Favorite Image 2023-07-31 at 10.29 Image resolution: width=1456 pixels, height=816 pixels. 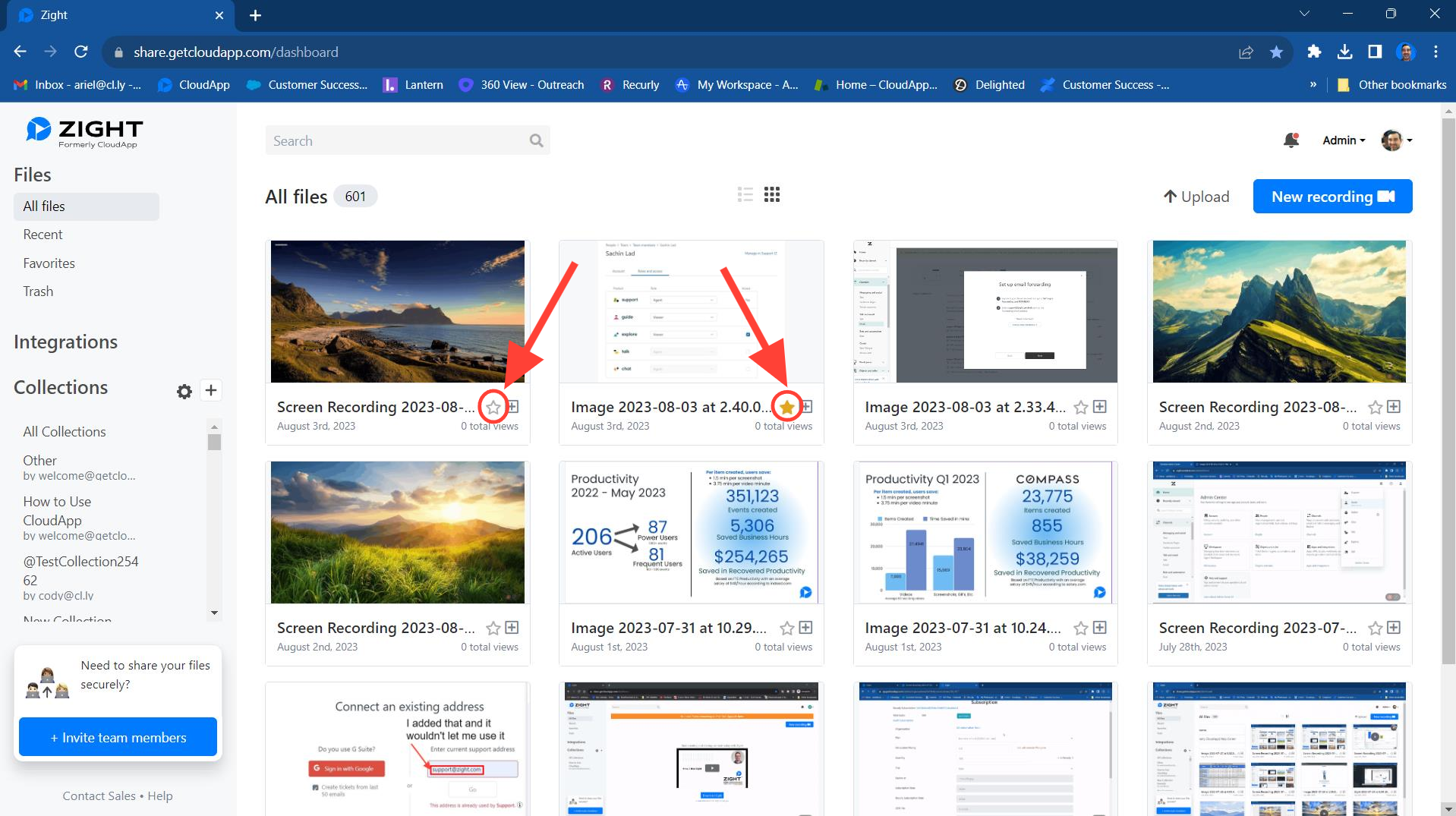pos(787,629)
